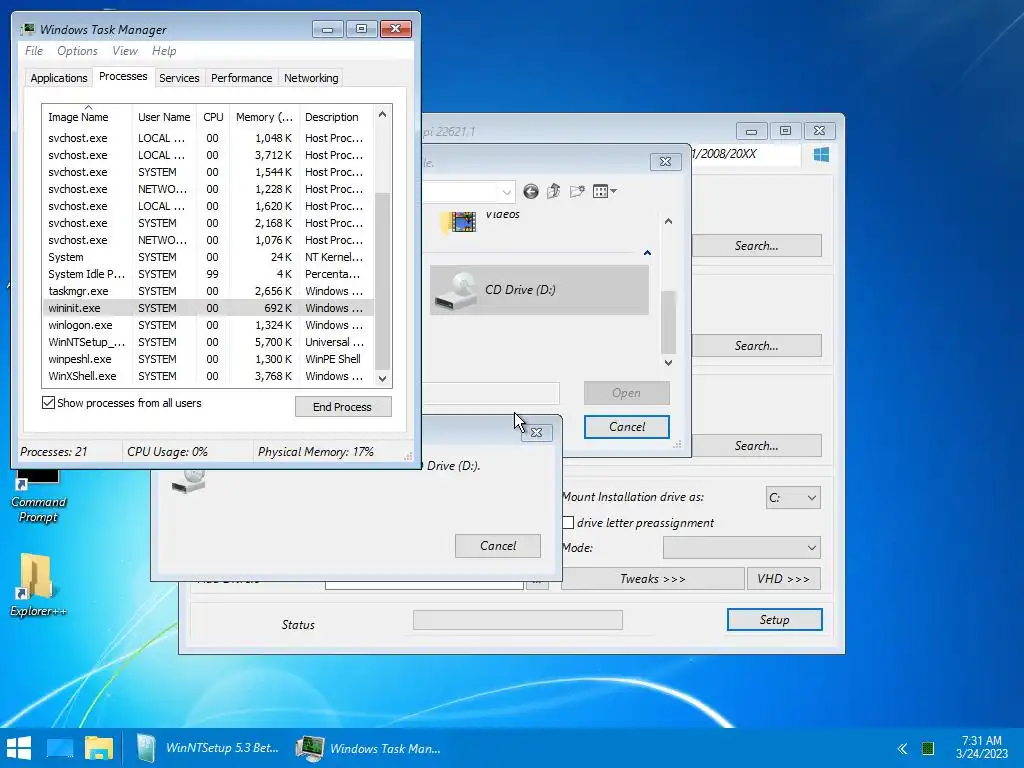The height and width of the screenshot is (768, 1024).
Task: Switch to the Performance tab
Action: (242, 78)
